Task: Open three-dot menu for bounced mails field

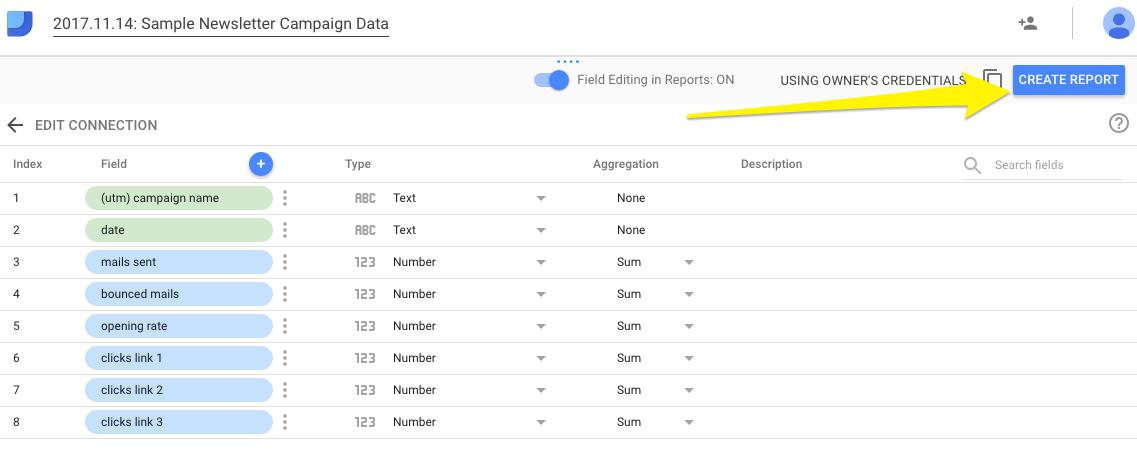Action: pos(285,294)
